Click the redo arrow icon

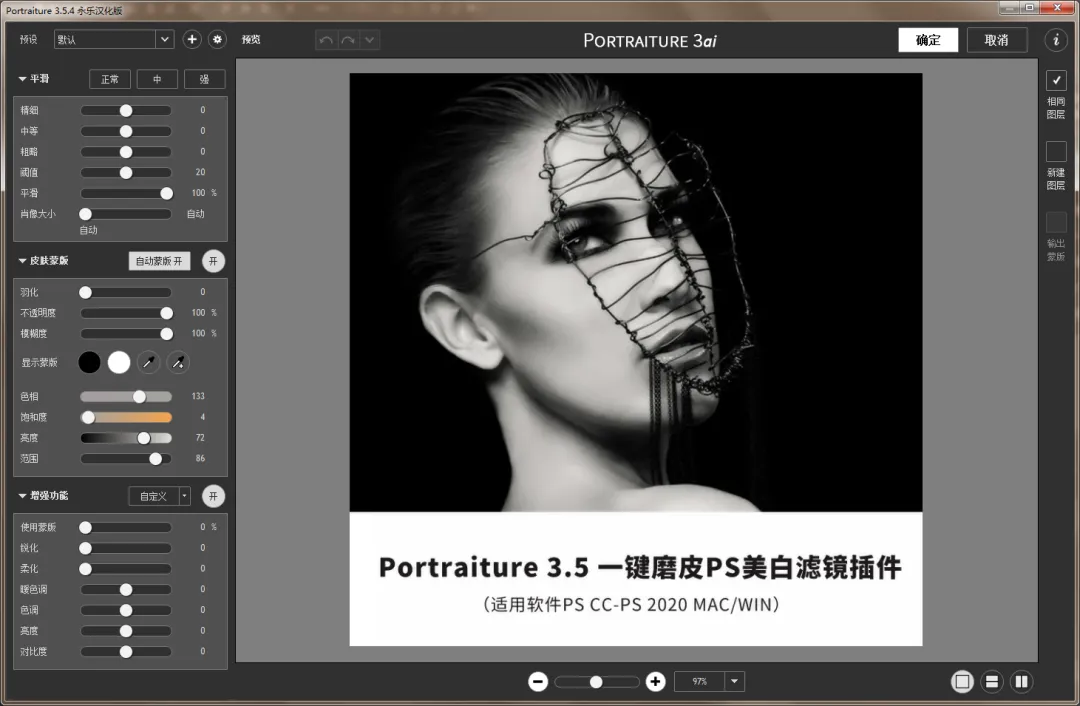coord(349,40)
